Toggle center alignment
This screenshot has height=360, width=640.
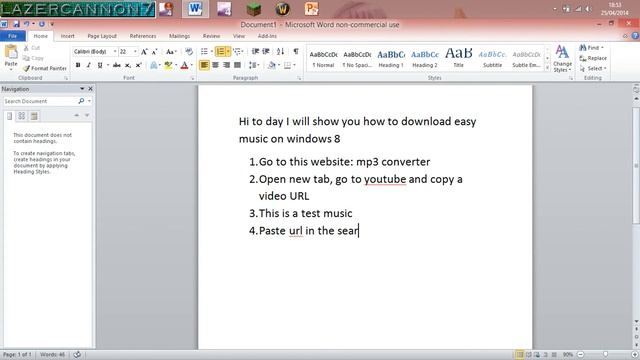tap(216, 65)
